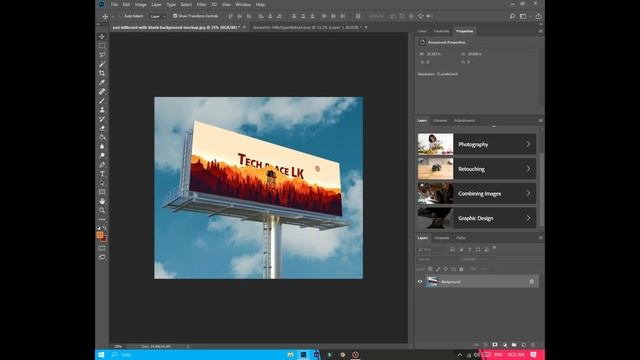Switch to the second open document tab
Viewport: 640px width, 360px height.
306,27
